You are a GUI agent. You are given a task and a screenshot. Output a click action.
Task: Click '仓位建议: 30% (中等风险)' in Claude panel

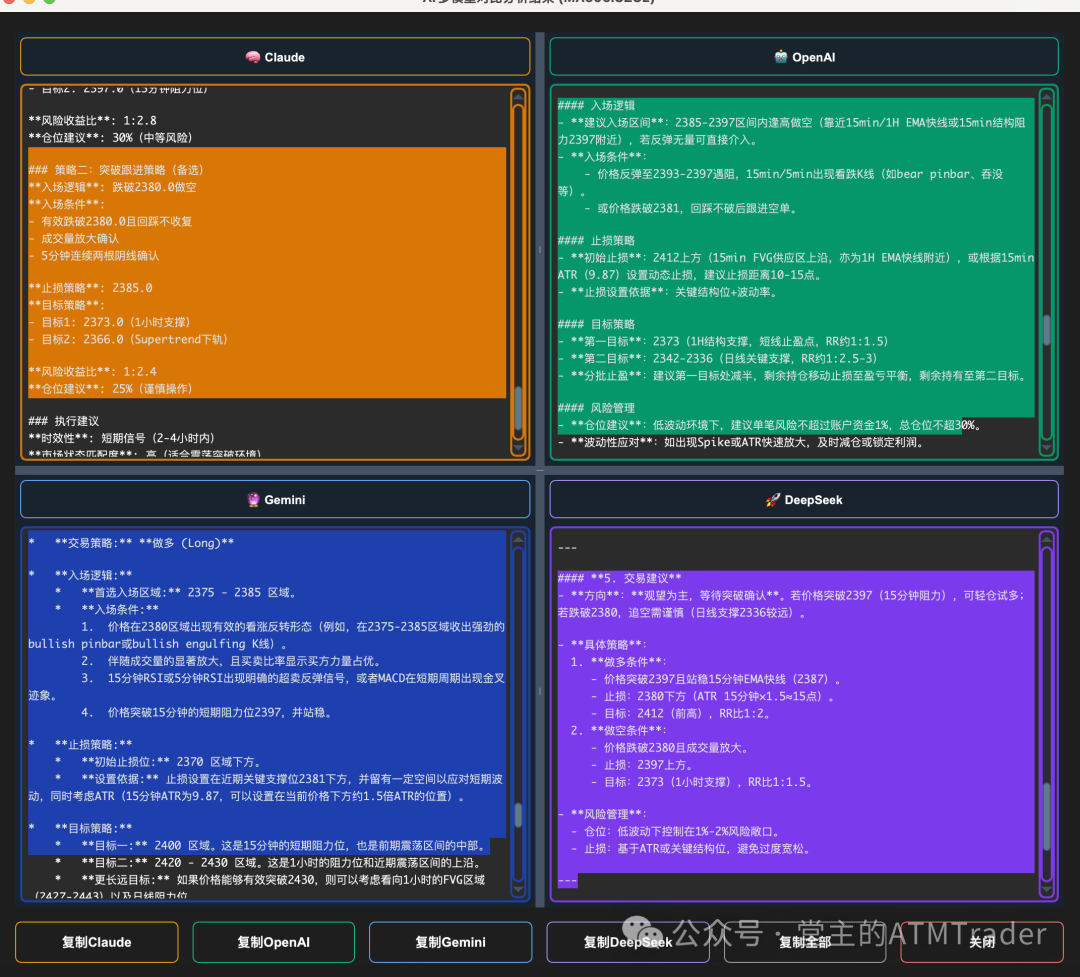pos(110,138)
